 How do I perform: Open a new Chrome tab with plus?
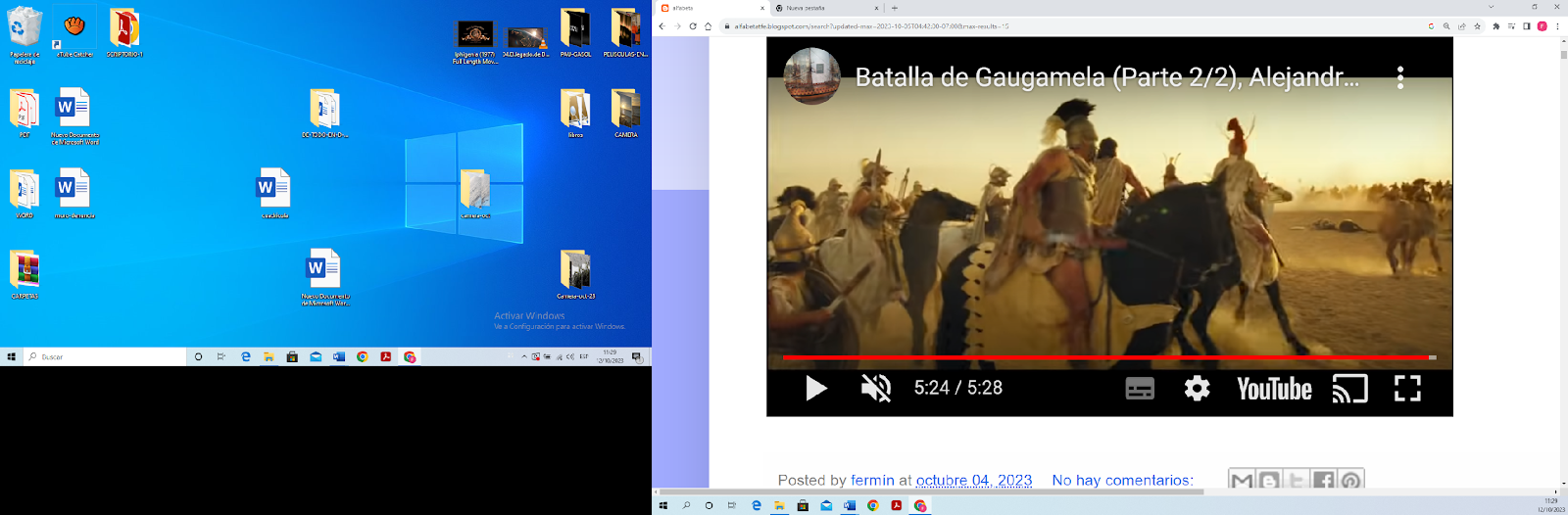[895, 8]
